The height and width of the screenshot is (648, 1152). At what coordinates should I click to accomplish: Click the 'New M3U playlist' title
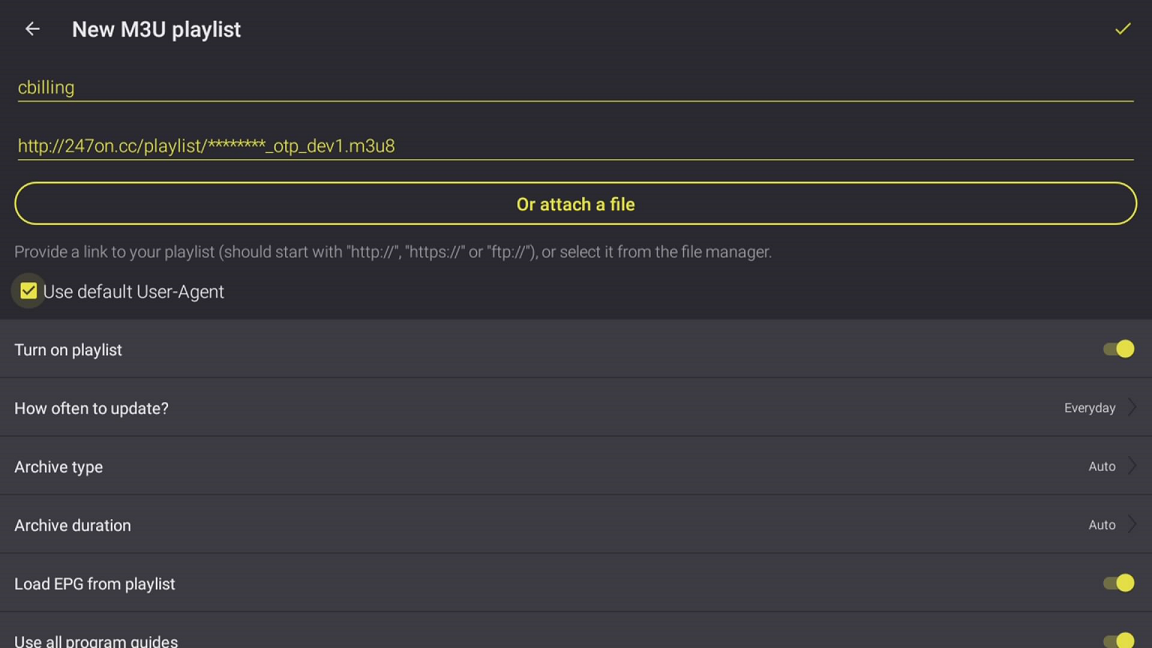click(156, 30)
